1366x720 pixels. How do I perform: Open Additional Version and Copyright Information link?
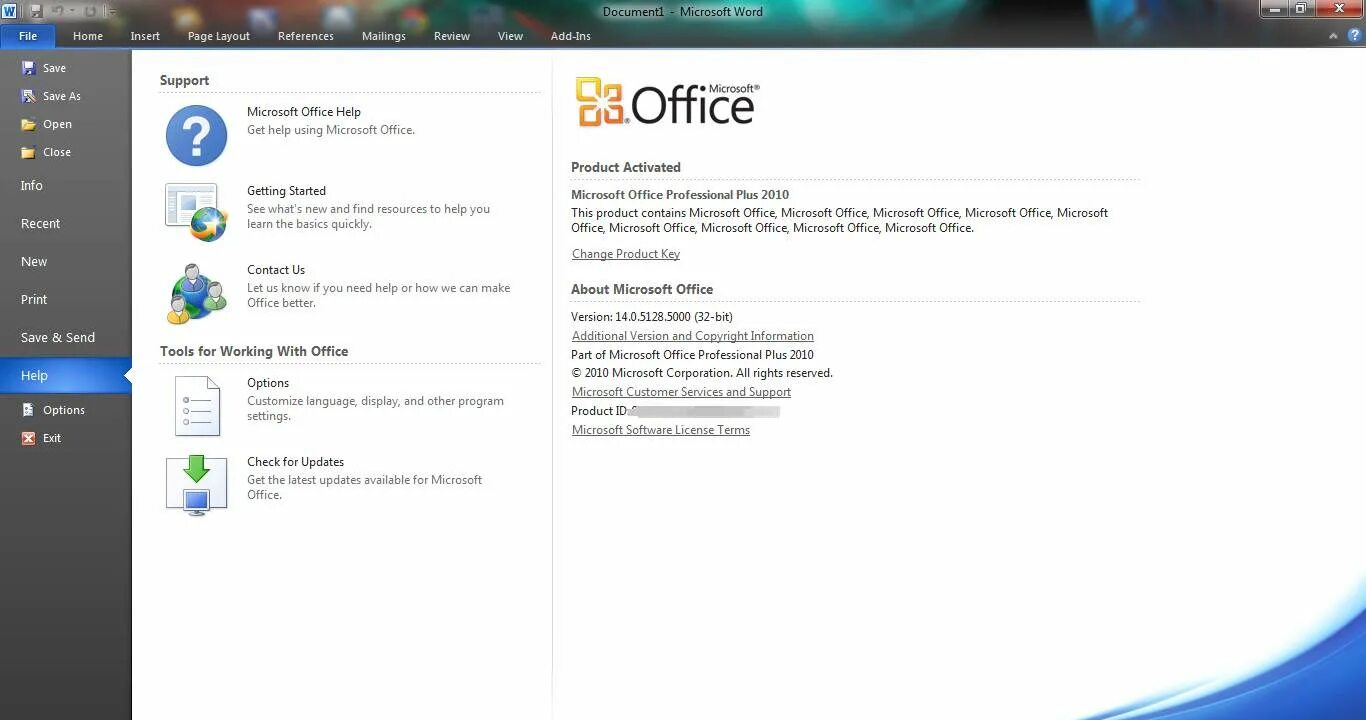click(693, 336)
